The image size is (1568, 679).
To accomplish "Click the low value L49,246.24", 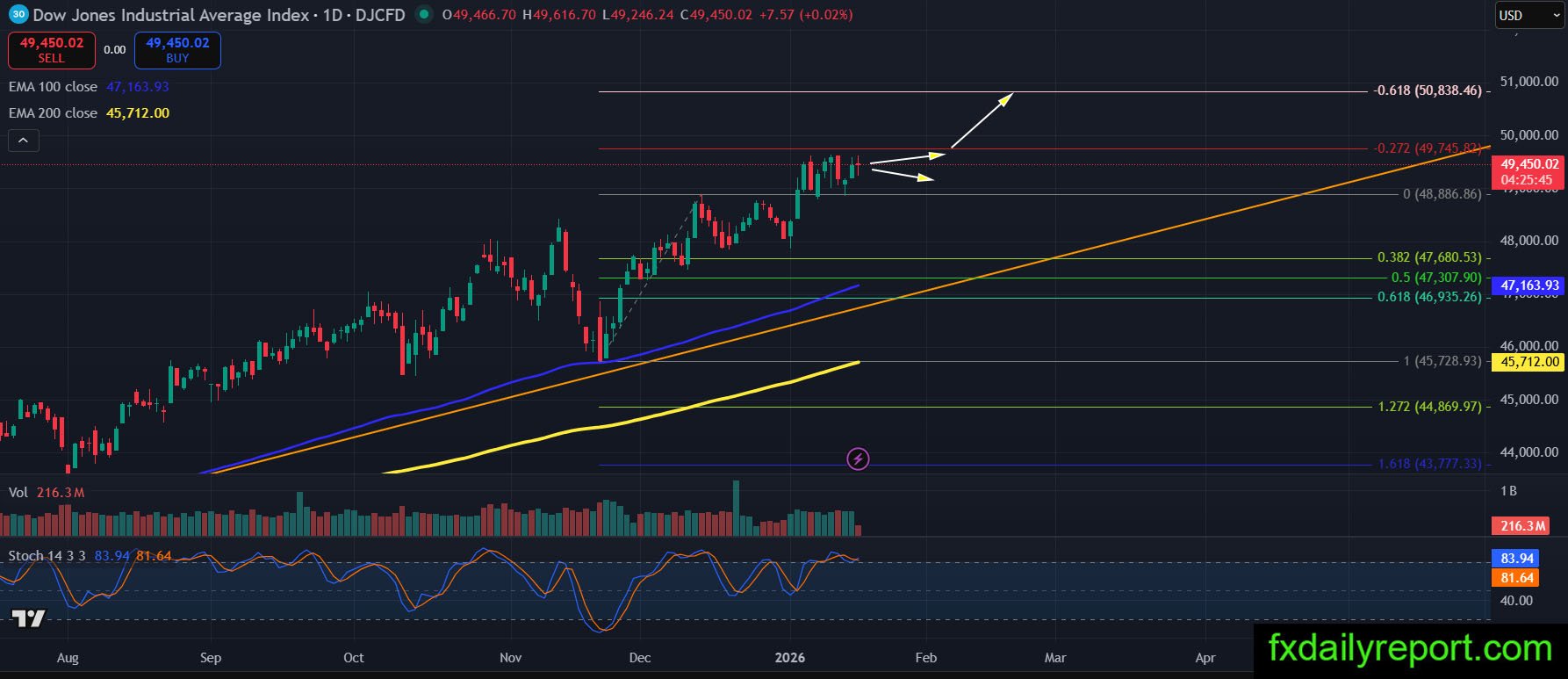I will click(638, 15).
